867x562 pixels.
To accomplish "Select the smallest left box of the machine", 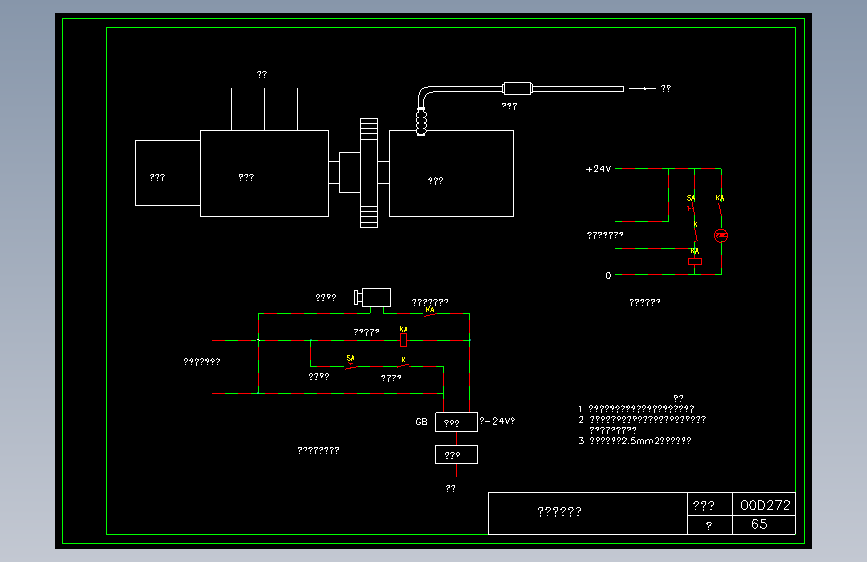I will pyautogui.click(x=168, y=173).
